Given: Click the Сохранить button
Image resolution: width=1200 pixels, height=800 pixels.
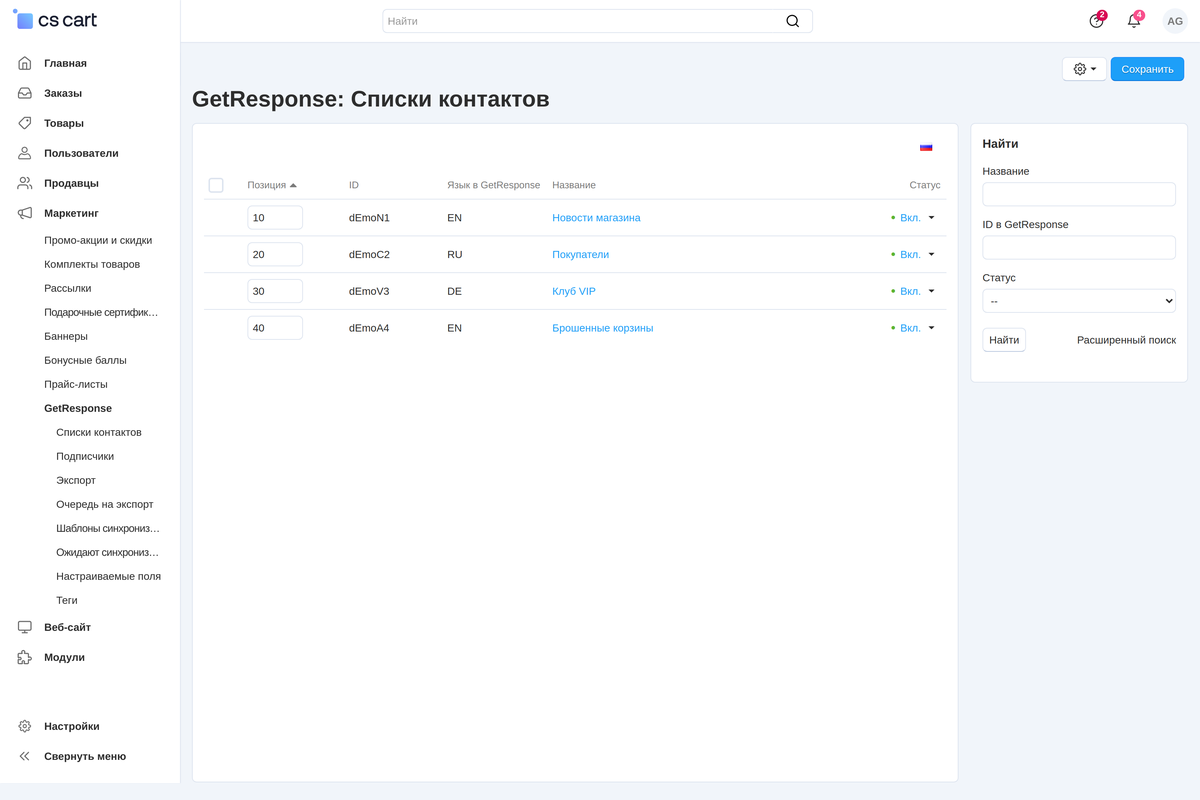Looking at the screenshot, I should click(x=1147, y=69).
